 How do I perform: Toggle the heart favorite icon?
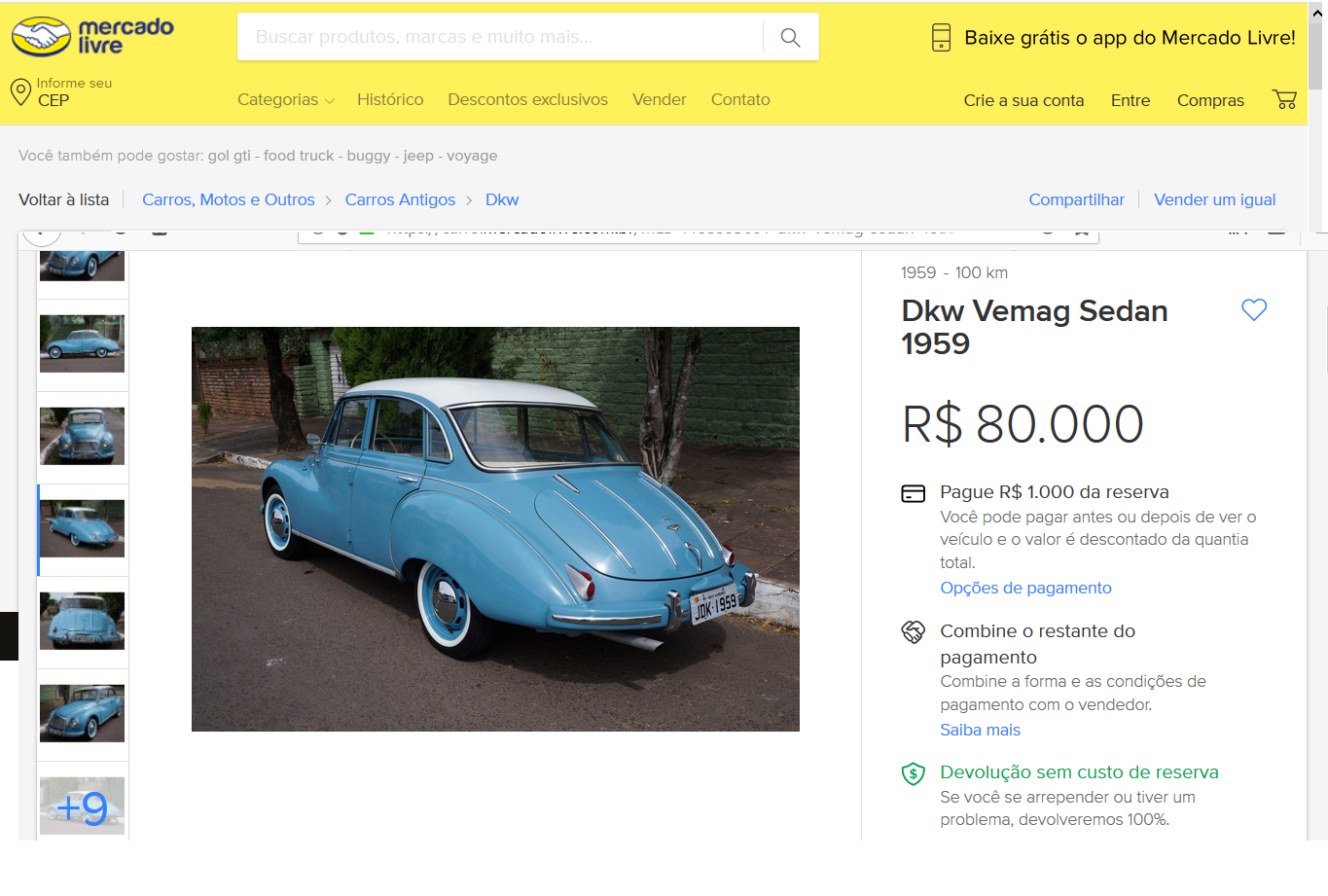(x=1254, y=309)
